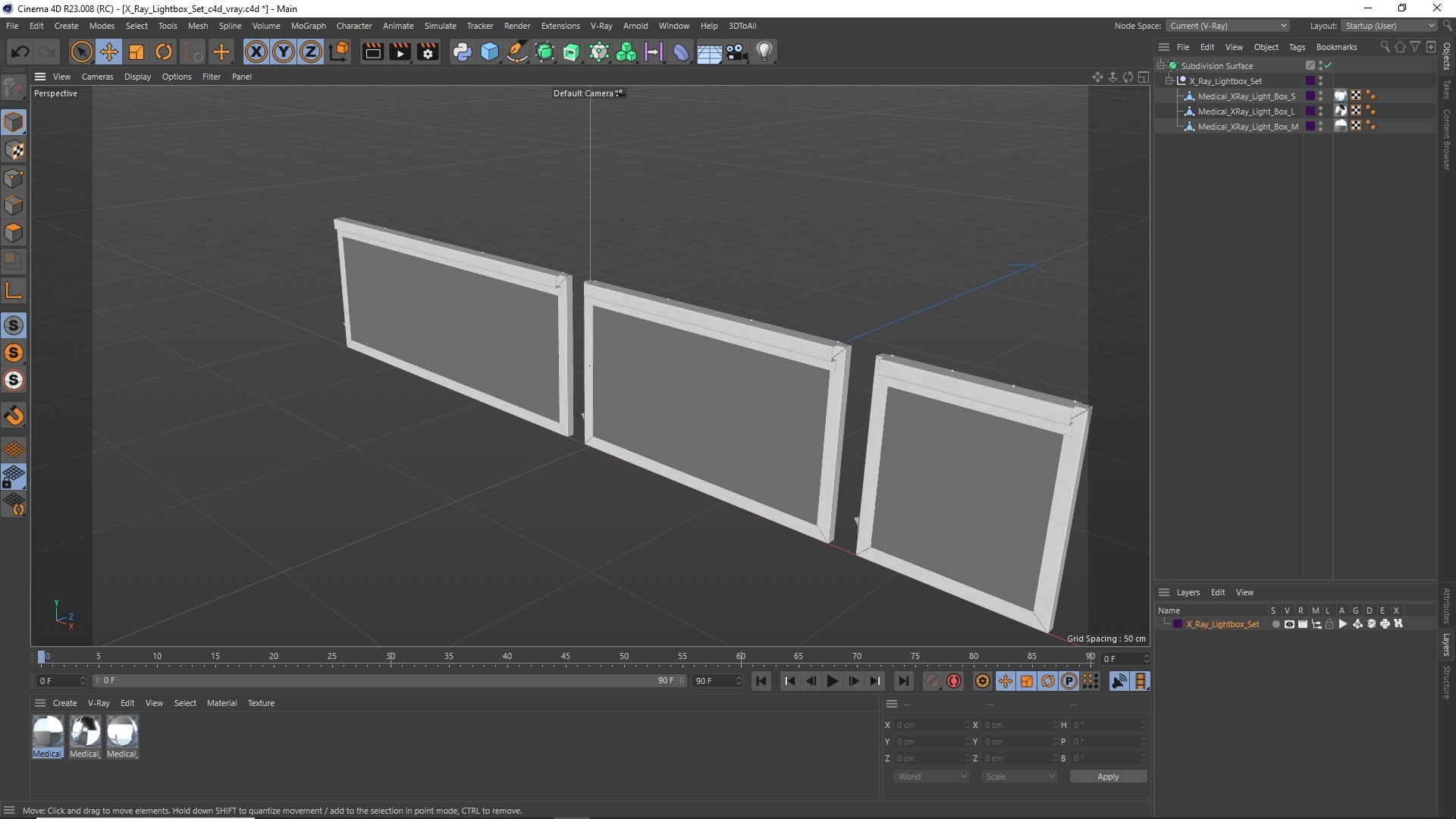The width and height of the screenshot is (1456, 819).
Task: Open Object Manager Tags menu
Action: coord(1297,47)
